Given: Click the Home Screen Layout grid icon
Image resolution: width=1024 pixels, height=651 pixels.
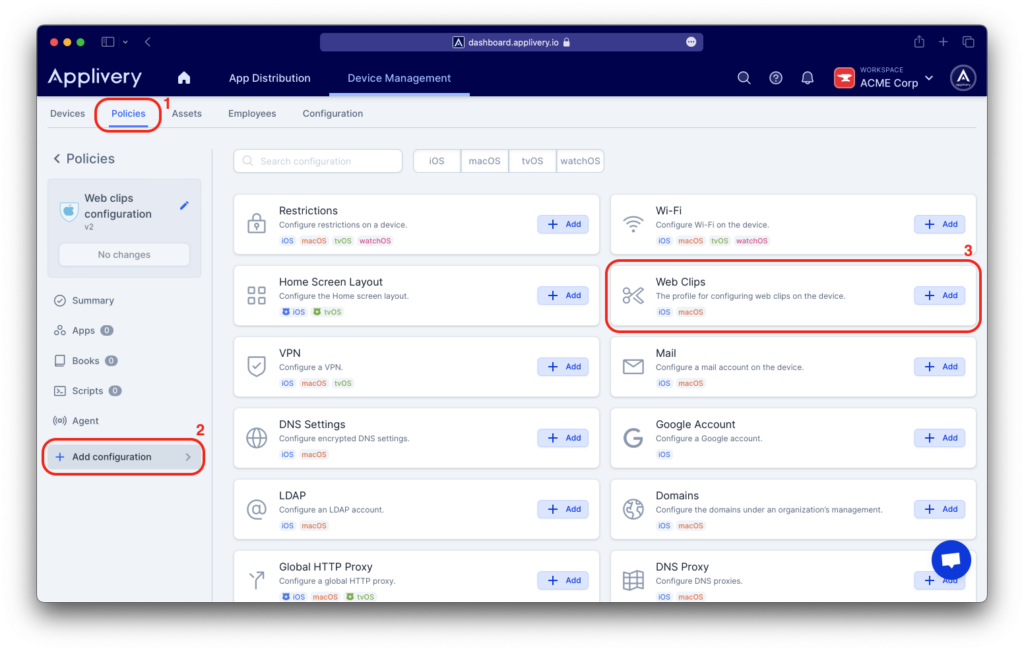Looking at the screenshot, I should coord(257,295).
